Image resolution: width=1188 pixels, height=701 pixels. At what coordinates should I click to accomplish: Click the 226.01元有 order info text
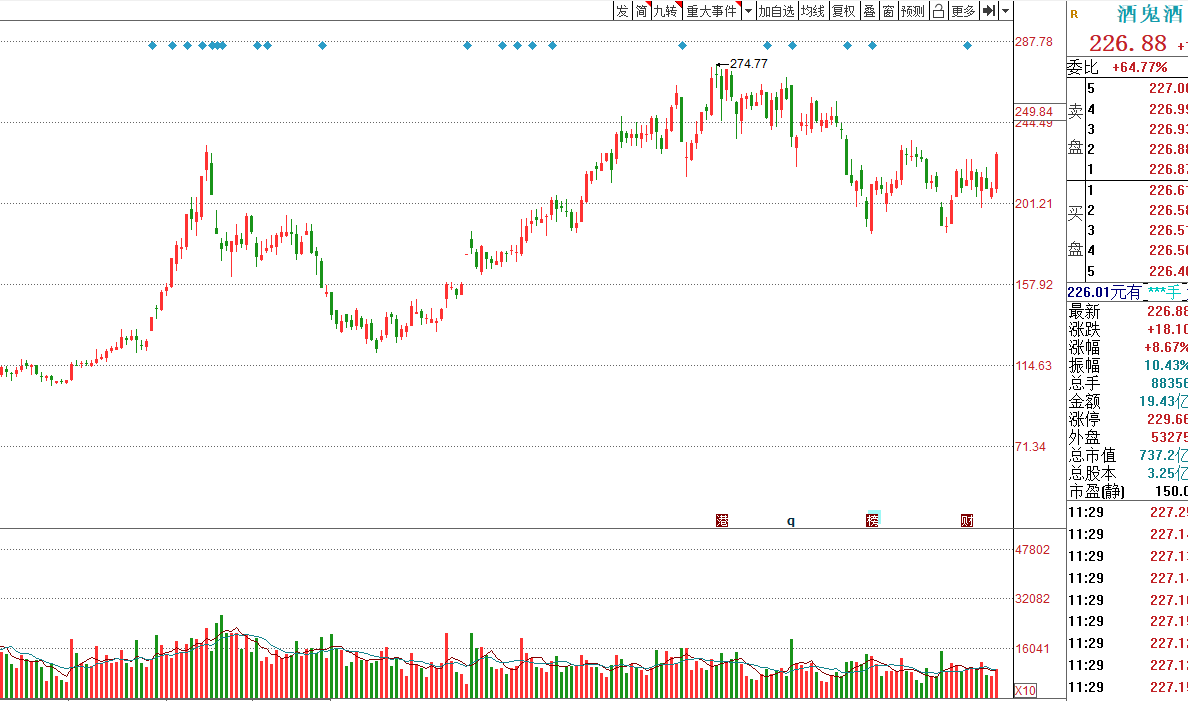click(x=1104, y=293)
